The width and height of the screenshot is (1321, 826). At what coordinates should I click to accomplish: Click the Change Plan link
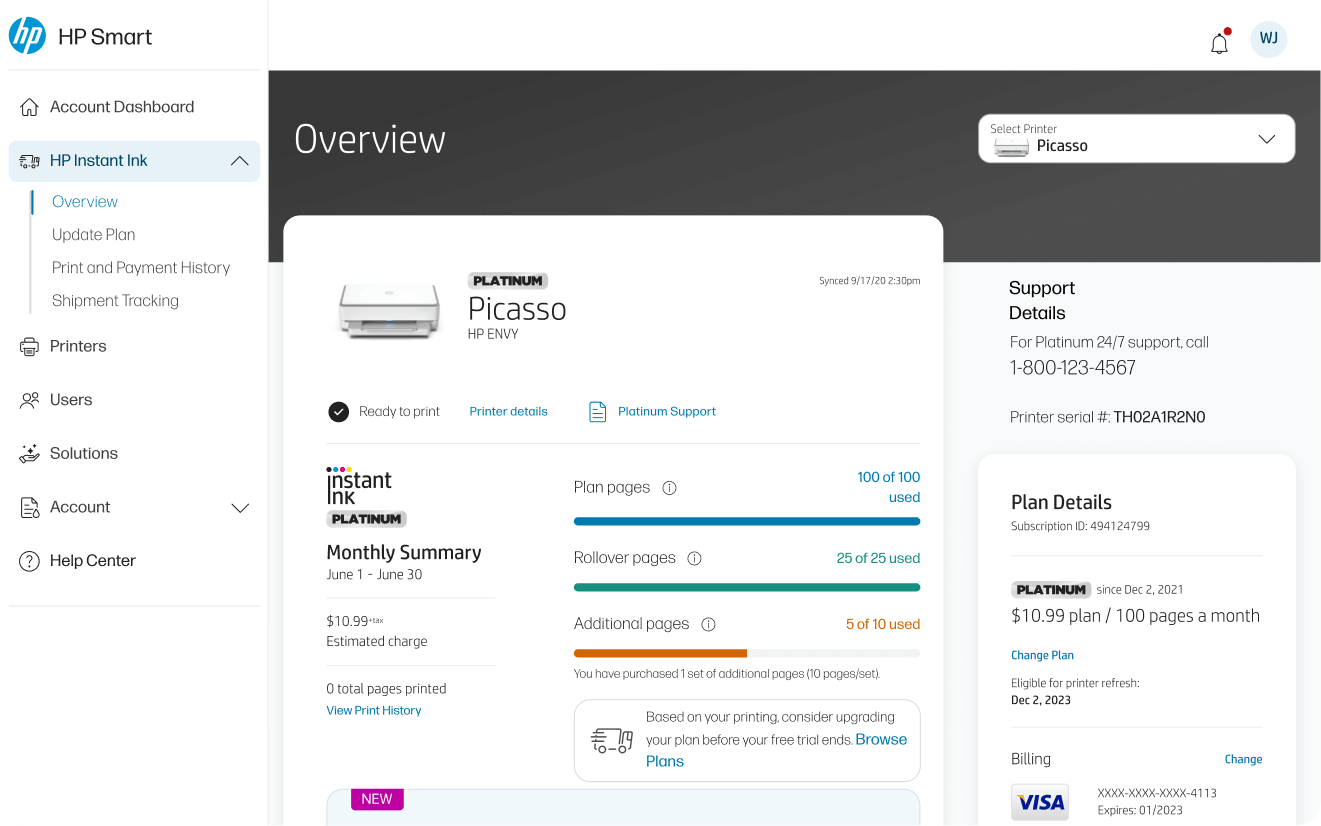point(1042,656)
